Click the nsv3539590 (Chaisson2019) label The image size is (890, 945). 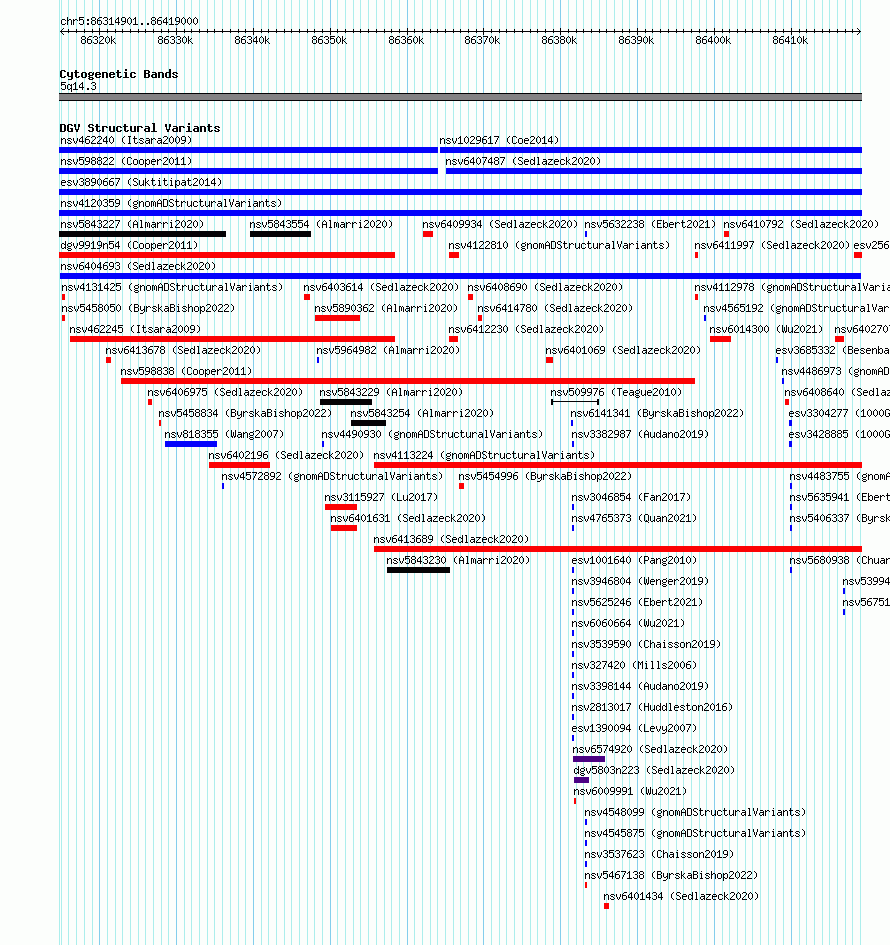[x=646, y=644]
